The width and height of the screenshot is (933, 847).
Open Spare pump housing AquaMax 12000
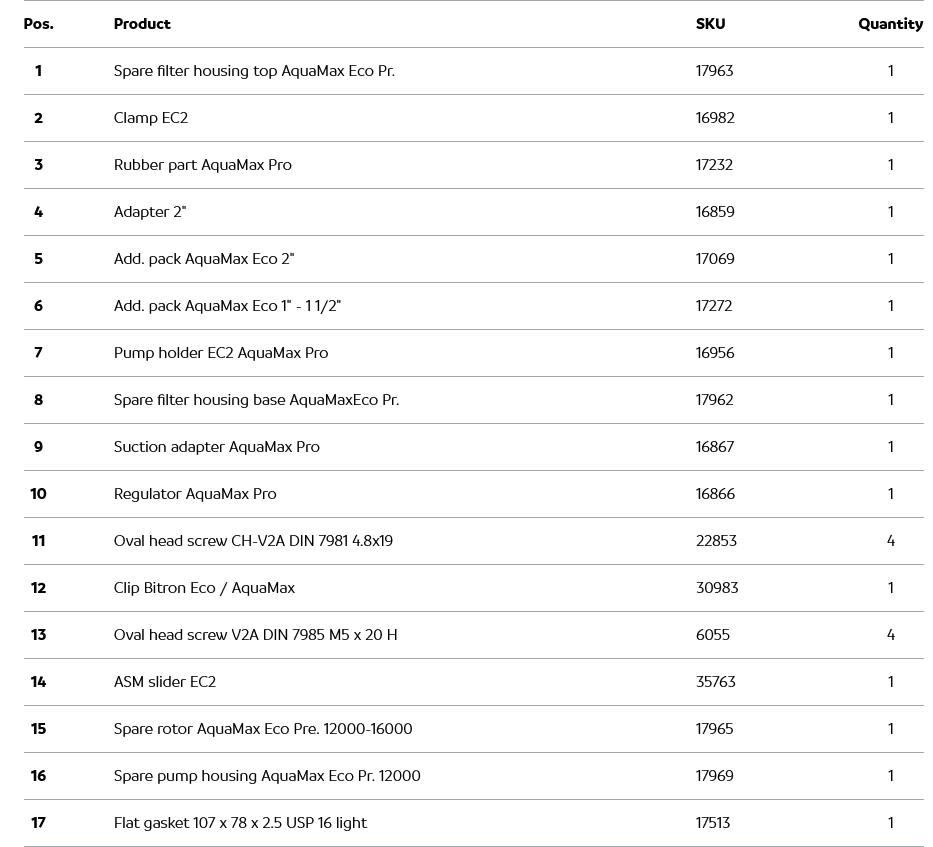point(267,776)
